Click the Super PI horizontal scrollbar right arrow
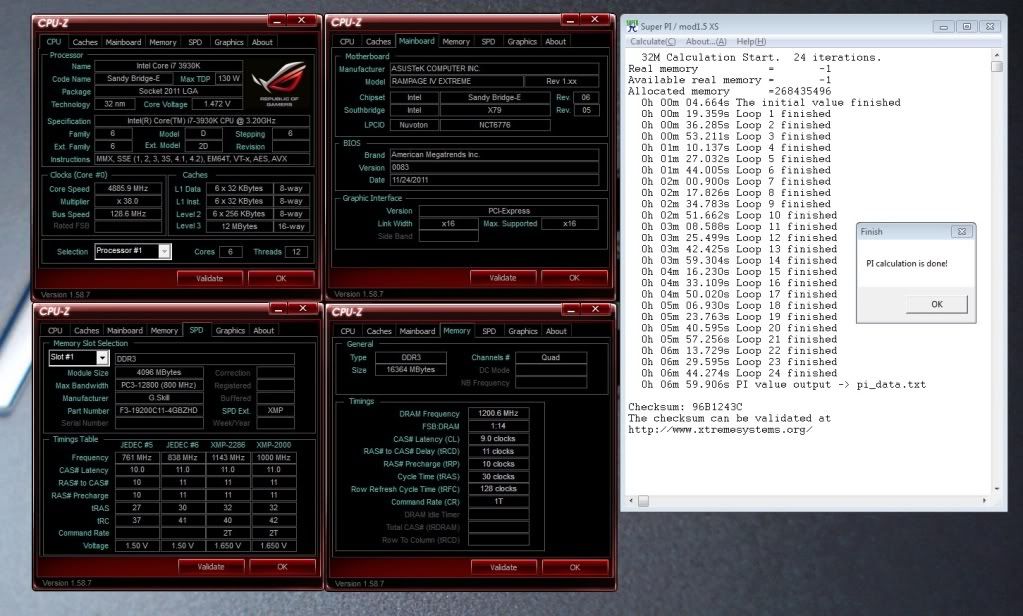 [985, 501]
